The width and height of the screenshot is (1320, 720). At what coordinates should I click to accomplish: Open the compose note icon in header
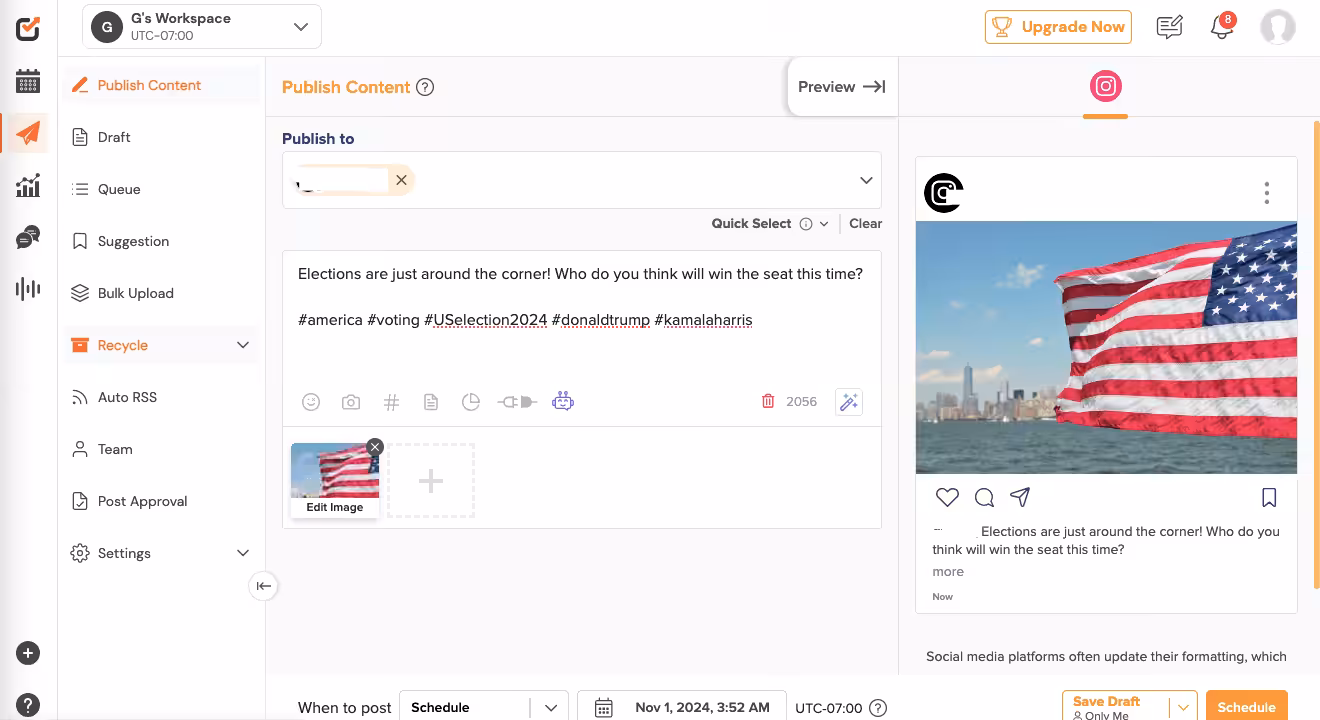tap(1169, 28)
